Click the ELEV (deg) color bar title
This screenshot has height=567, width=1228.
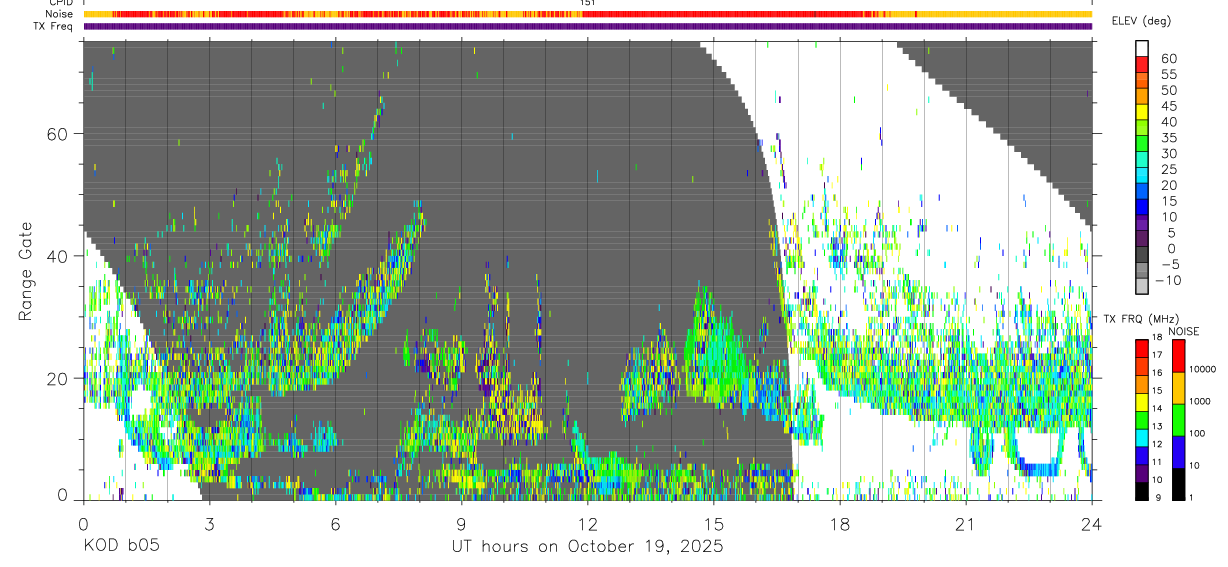click(x=1142, y=21)
